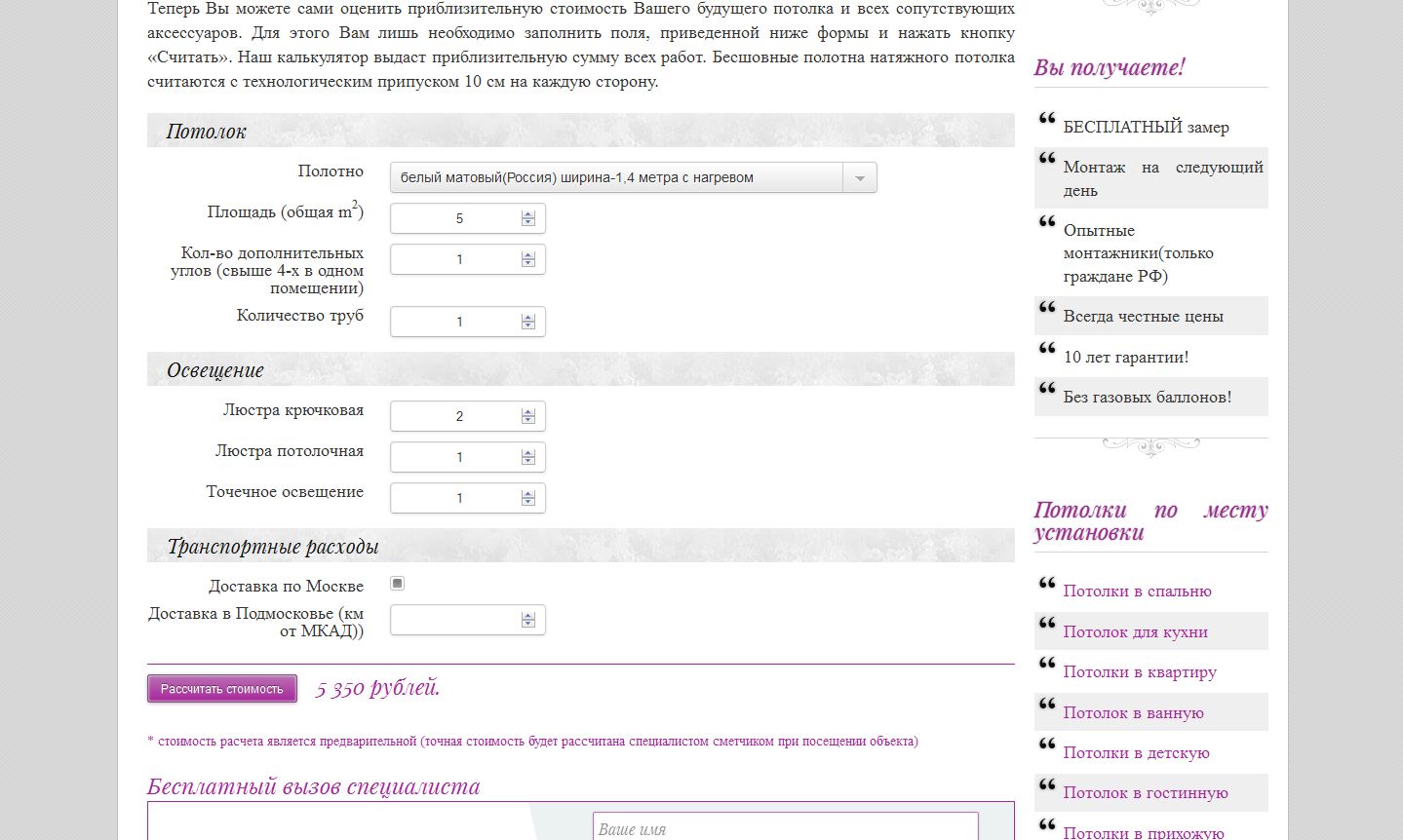1403x840 pixels.
Task: Open the Потолки в спальню link
Action: tap(1137, 592)
